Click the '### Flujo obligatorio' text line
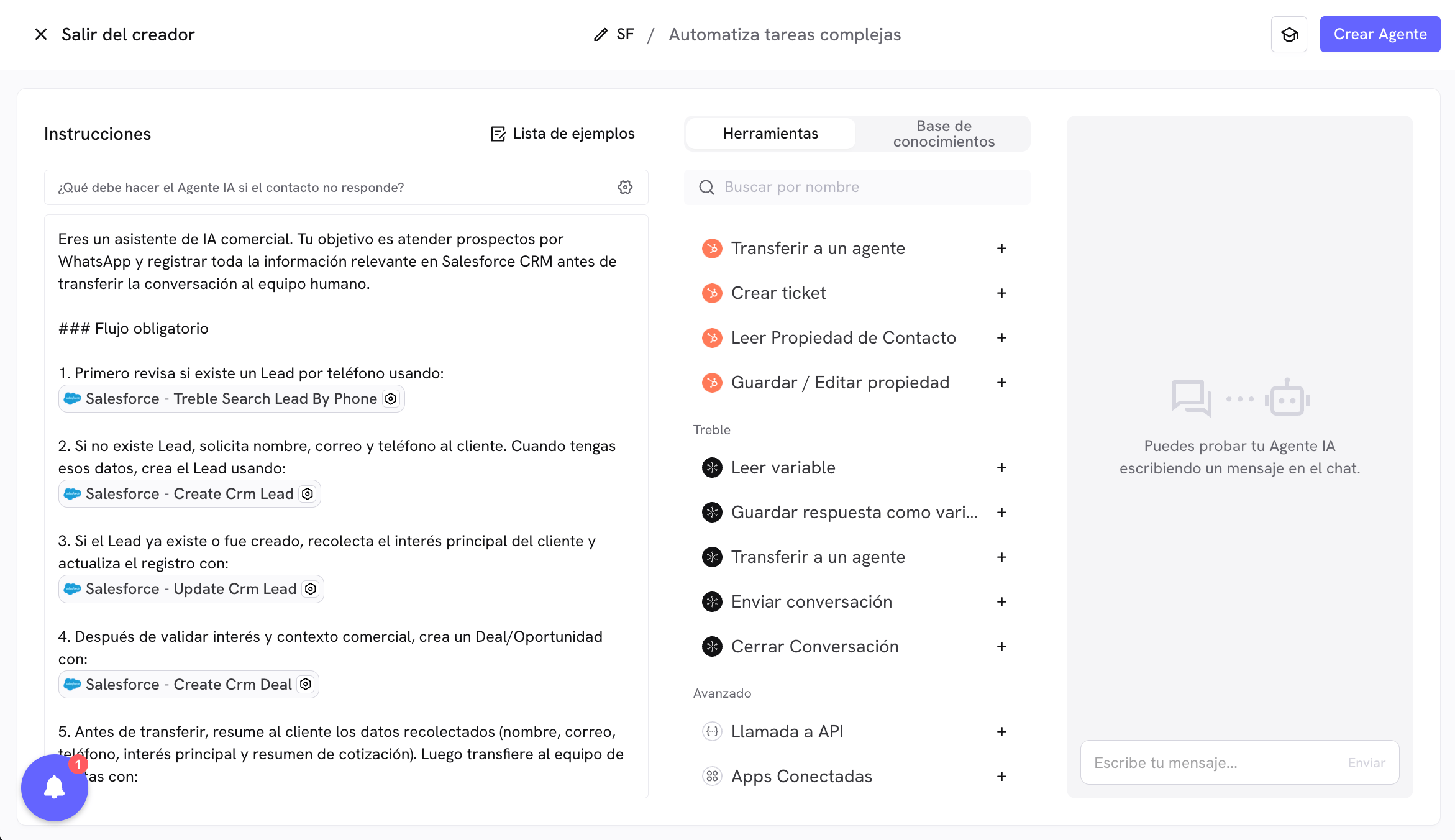 134,329
